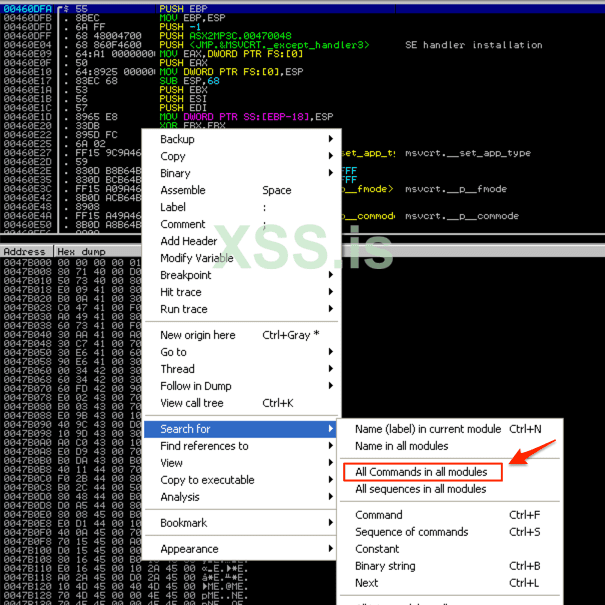Open Copy to executable submenu
This screenshot has width=605, height=605.
pyautogui.click(x=242, y=480)
